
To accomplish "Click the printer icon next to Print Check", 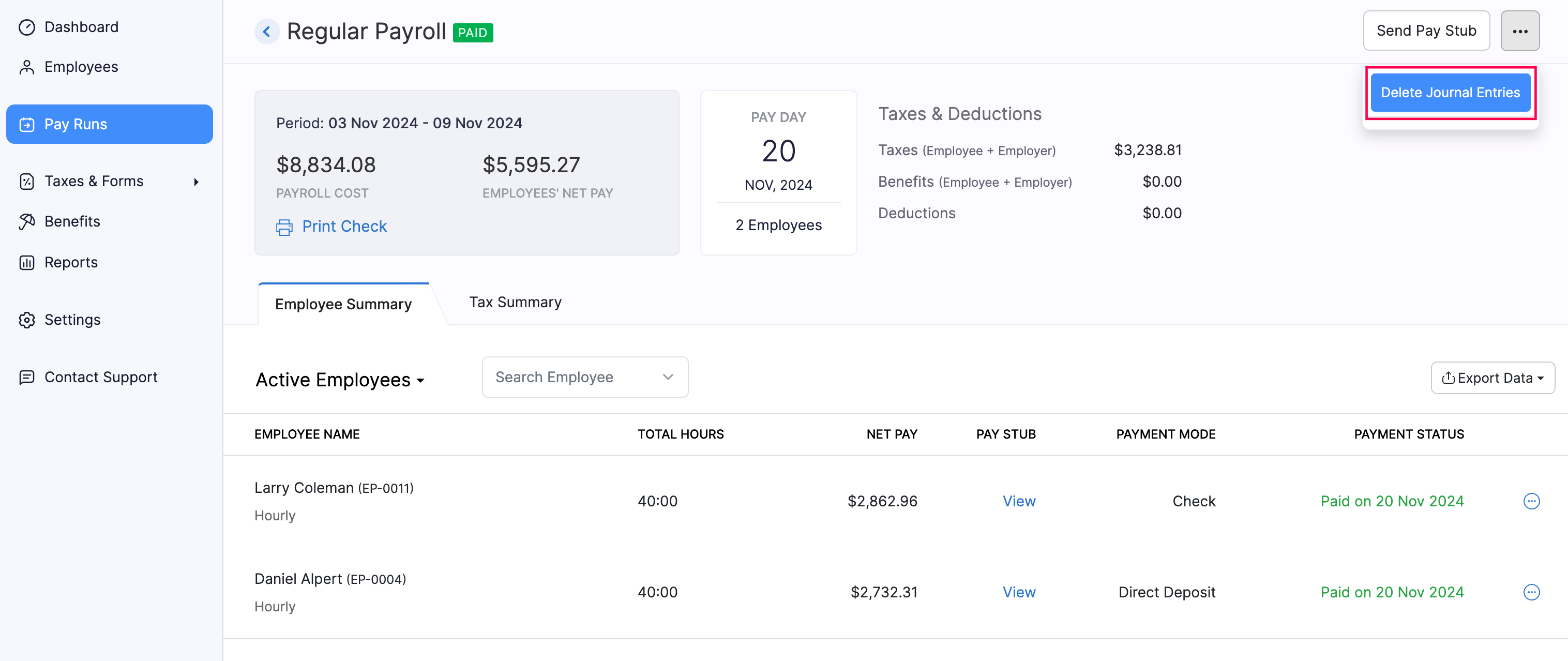I will coord(284,227).
